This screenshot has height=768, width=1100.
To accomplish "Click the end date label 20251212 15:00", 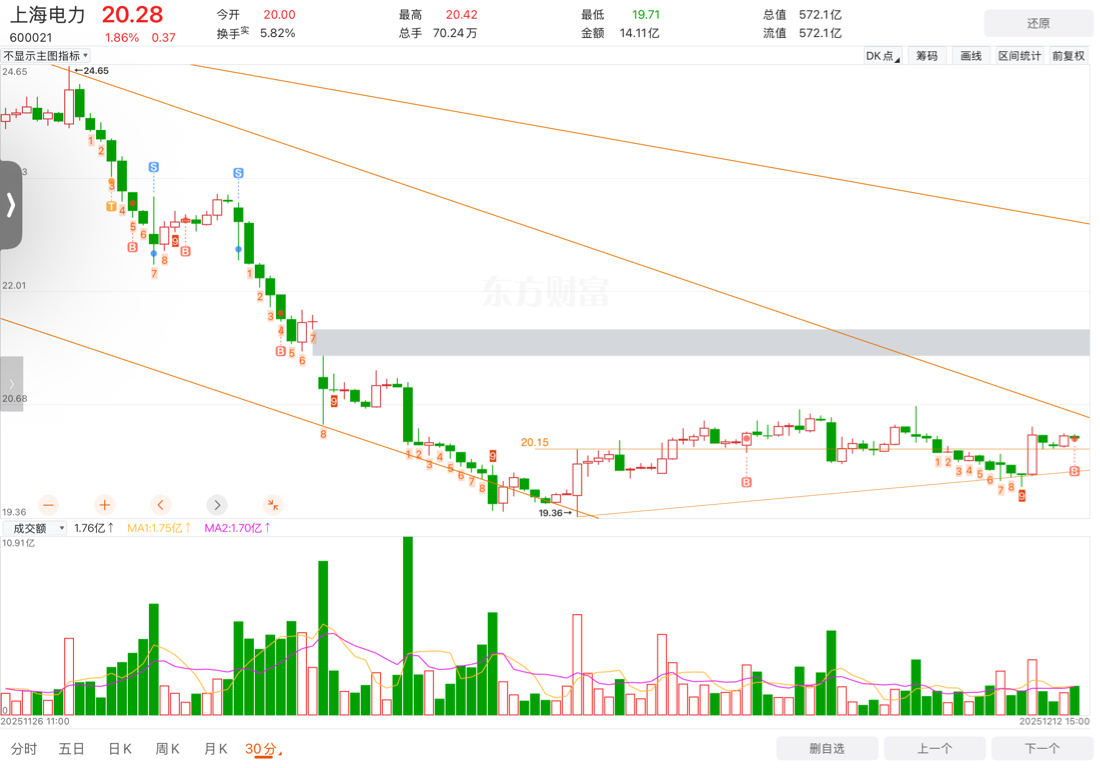I will [1054, 721].
